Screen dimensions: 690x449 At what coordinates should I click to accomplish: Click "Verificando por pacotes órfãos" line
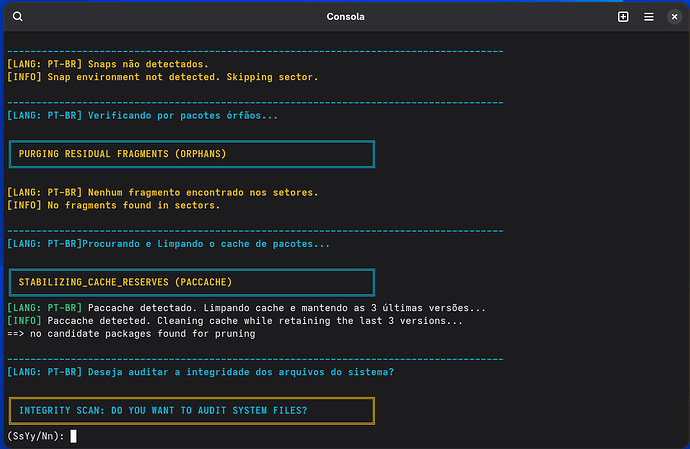point(143,116)
